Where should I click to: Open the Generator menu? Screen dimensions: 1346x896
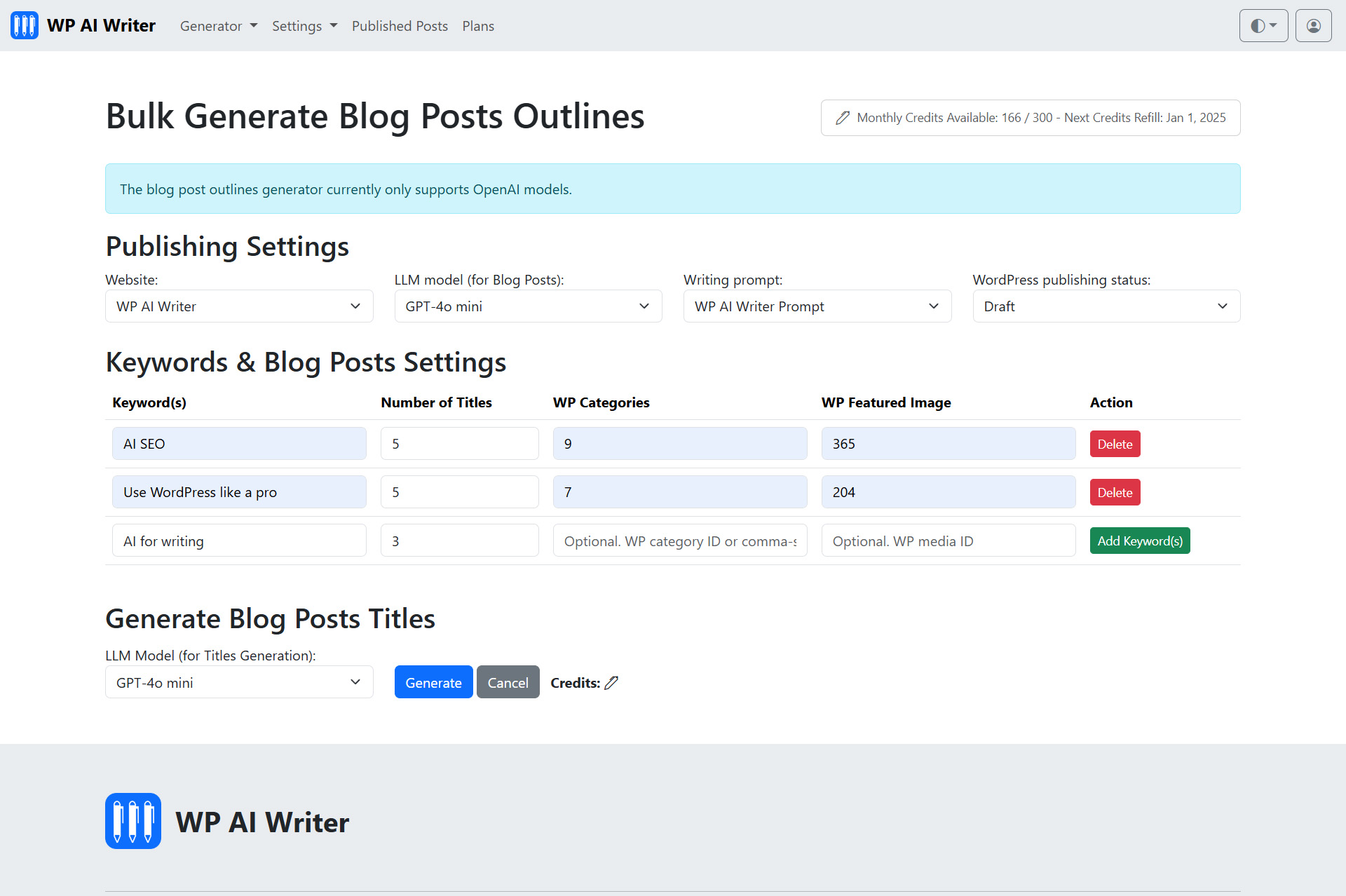coord(218,25)
